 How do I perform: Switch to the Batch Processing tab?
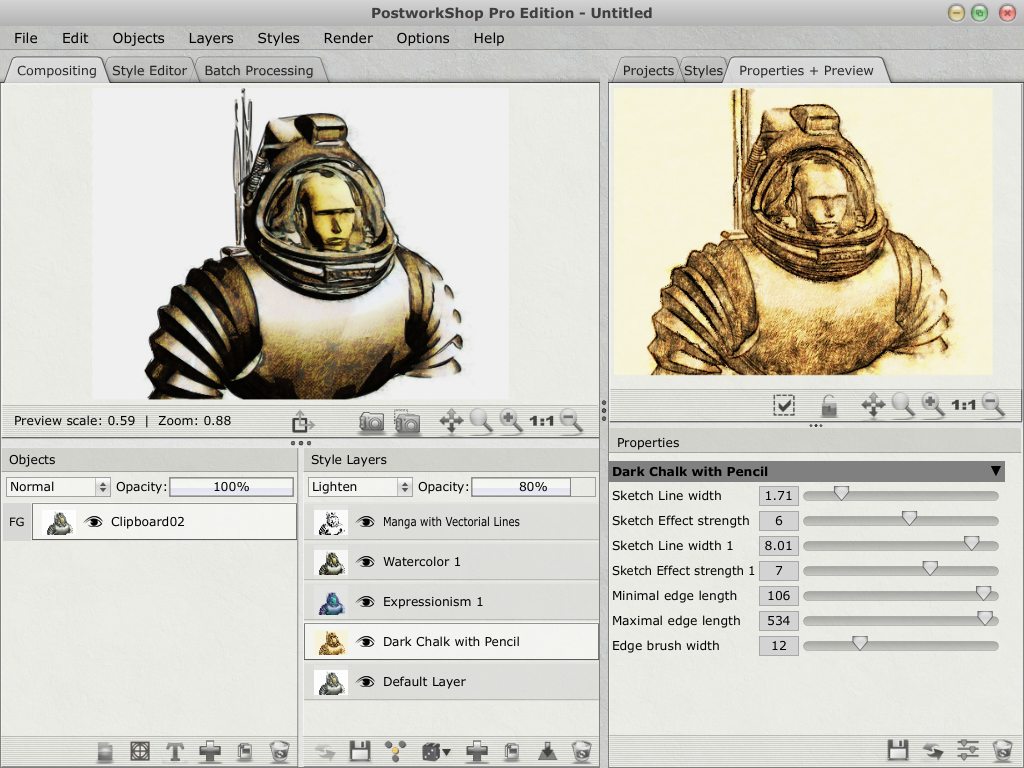(x=259, y=70)
